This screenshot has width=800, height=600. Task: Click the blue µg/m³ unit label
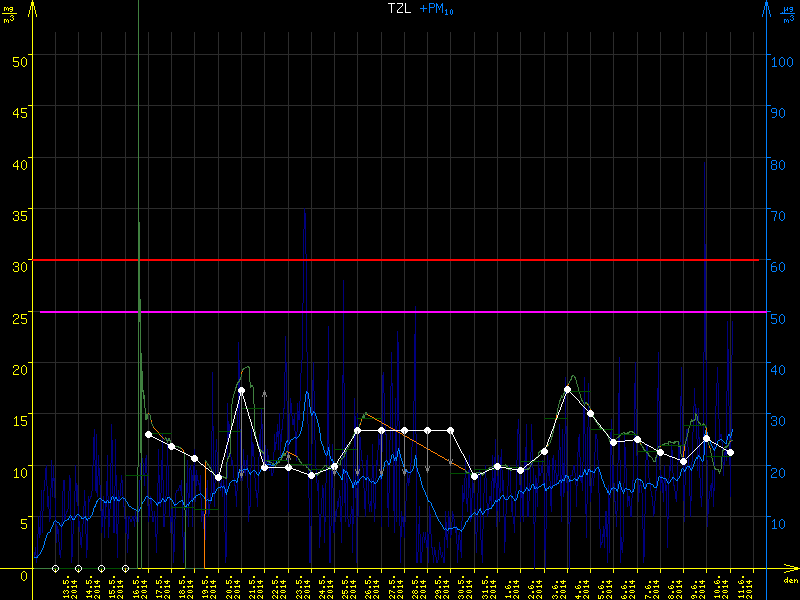pos(789,14)
